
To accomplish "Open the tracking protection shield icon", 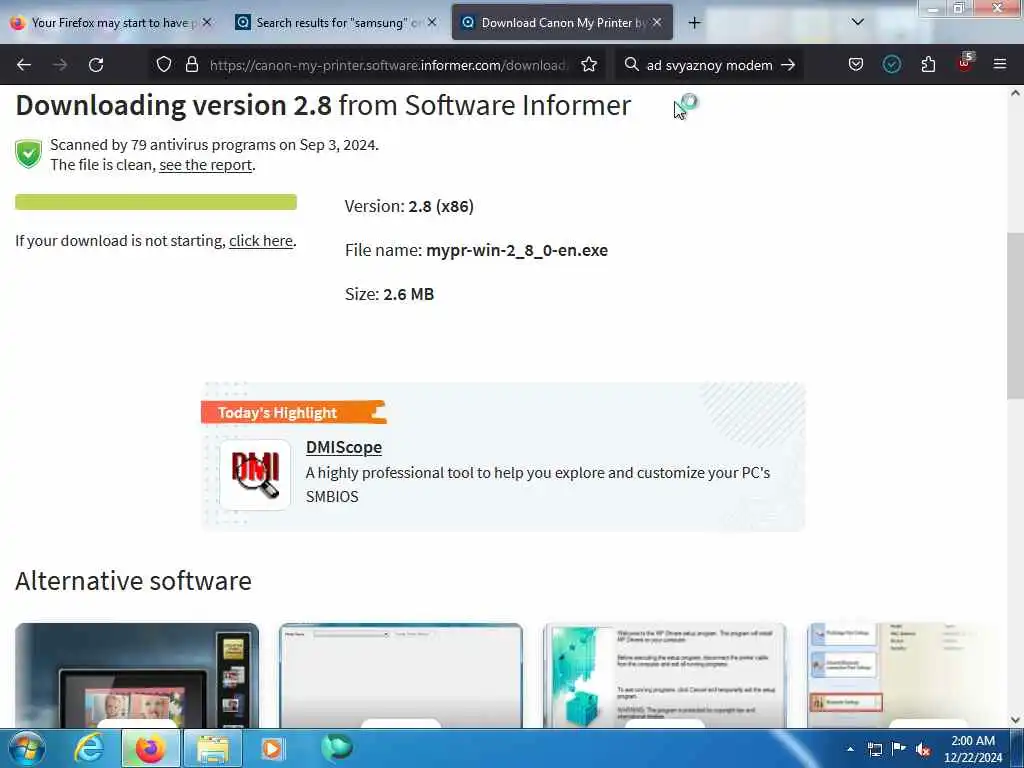I will tap(164, 65).
